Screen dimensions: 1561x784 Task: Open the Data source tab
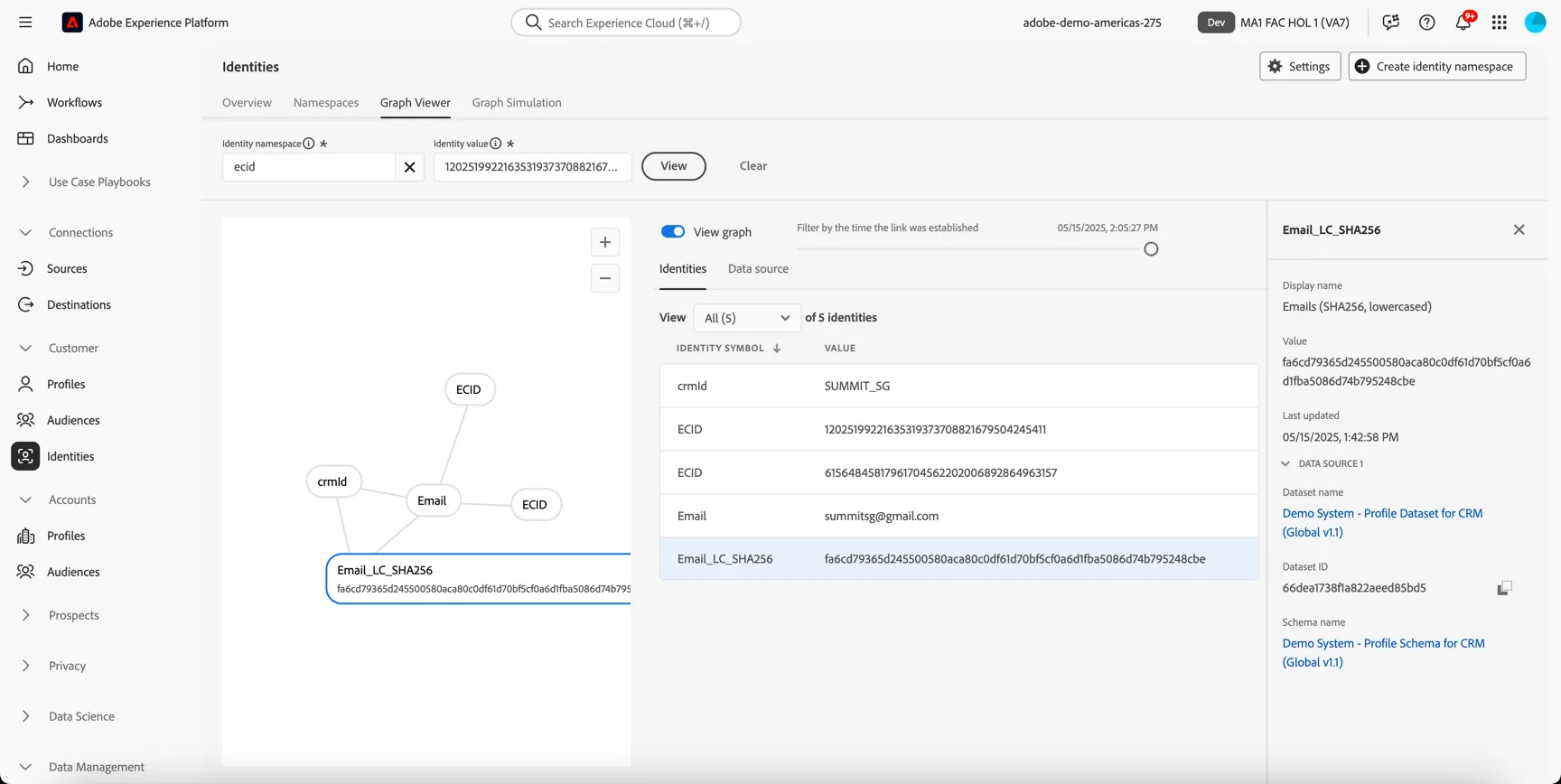pyautogui.click(x=758, y=269)
